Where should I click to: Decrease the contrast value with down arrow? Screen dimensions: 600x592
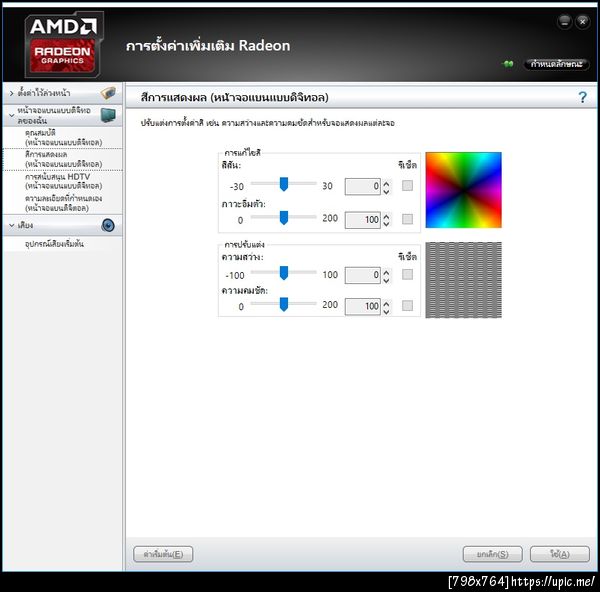tap(386, 311)
